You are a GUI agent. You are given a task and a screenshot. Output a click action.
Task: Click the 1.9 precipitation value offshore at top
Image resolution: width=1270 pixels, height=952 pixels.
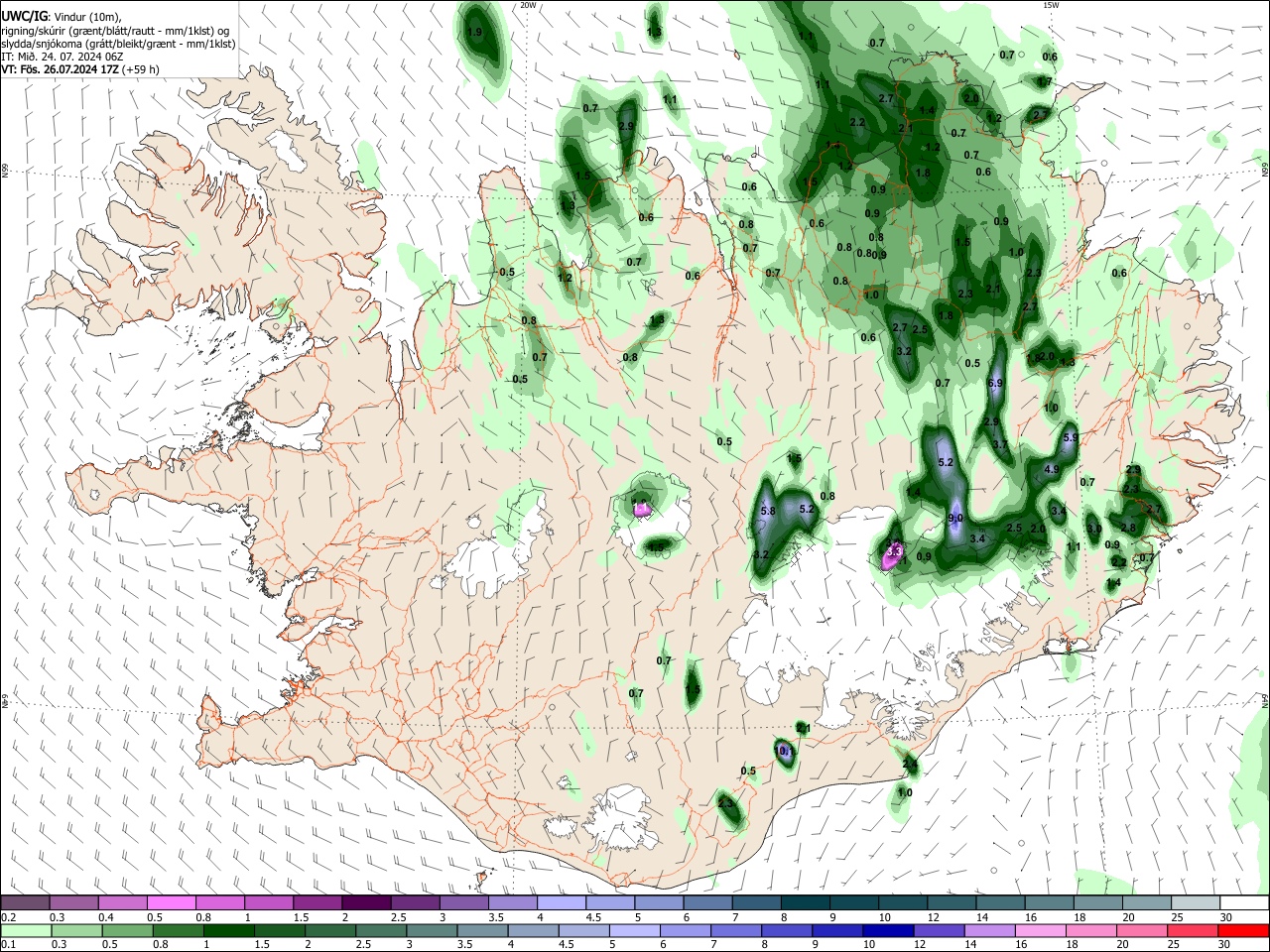tap(474, 33)
